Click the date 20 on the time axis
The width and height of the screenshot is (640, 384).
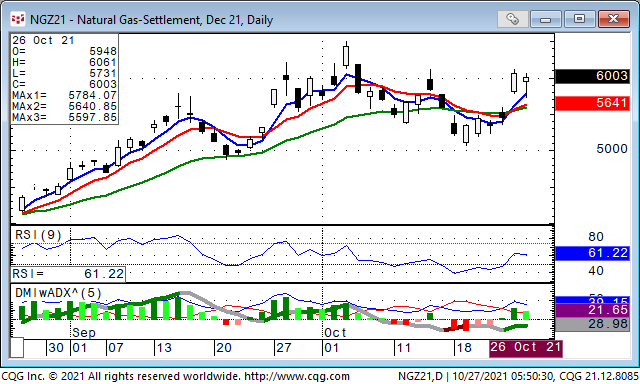224,348
